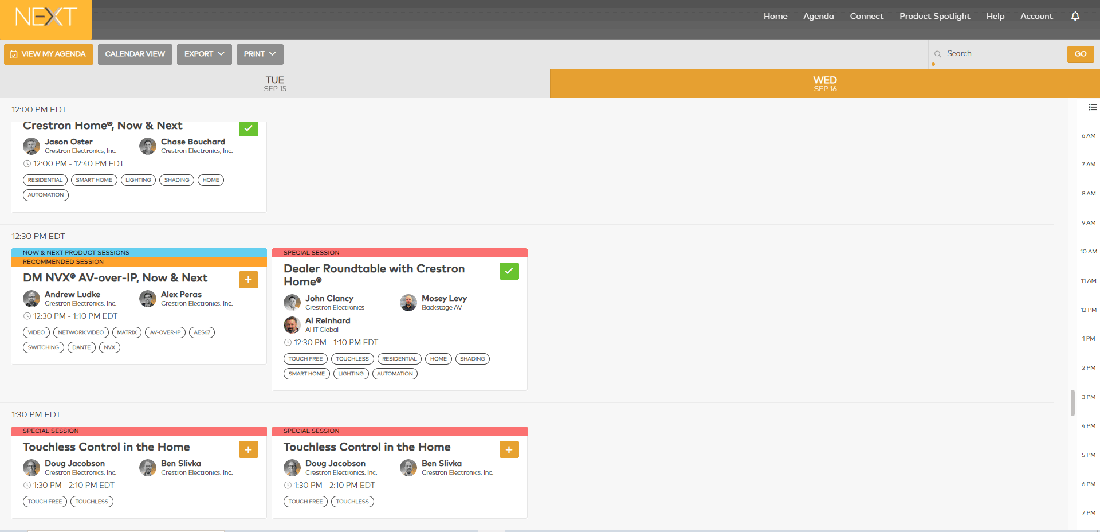Expand the Export dropdown
The width and height of the screenshot is (1100, 532).
pyautogui.click(x=204, y=54)
